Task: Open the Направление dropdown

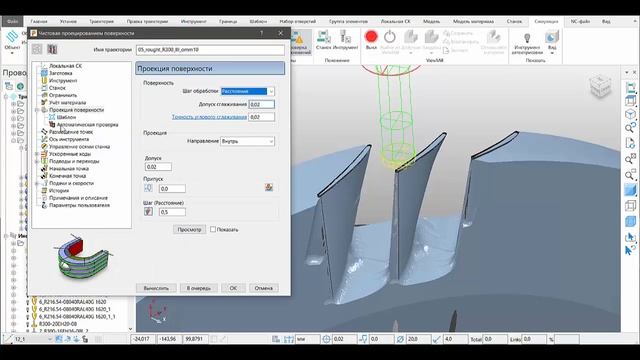Action: point(271,141)
